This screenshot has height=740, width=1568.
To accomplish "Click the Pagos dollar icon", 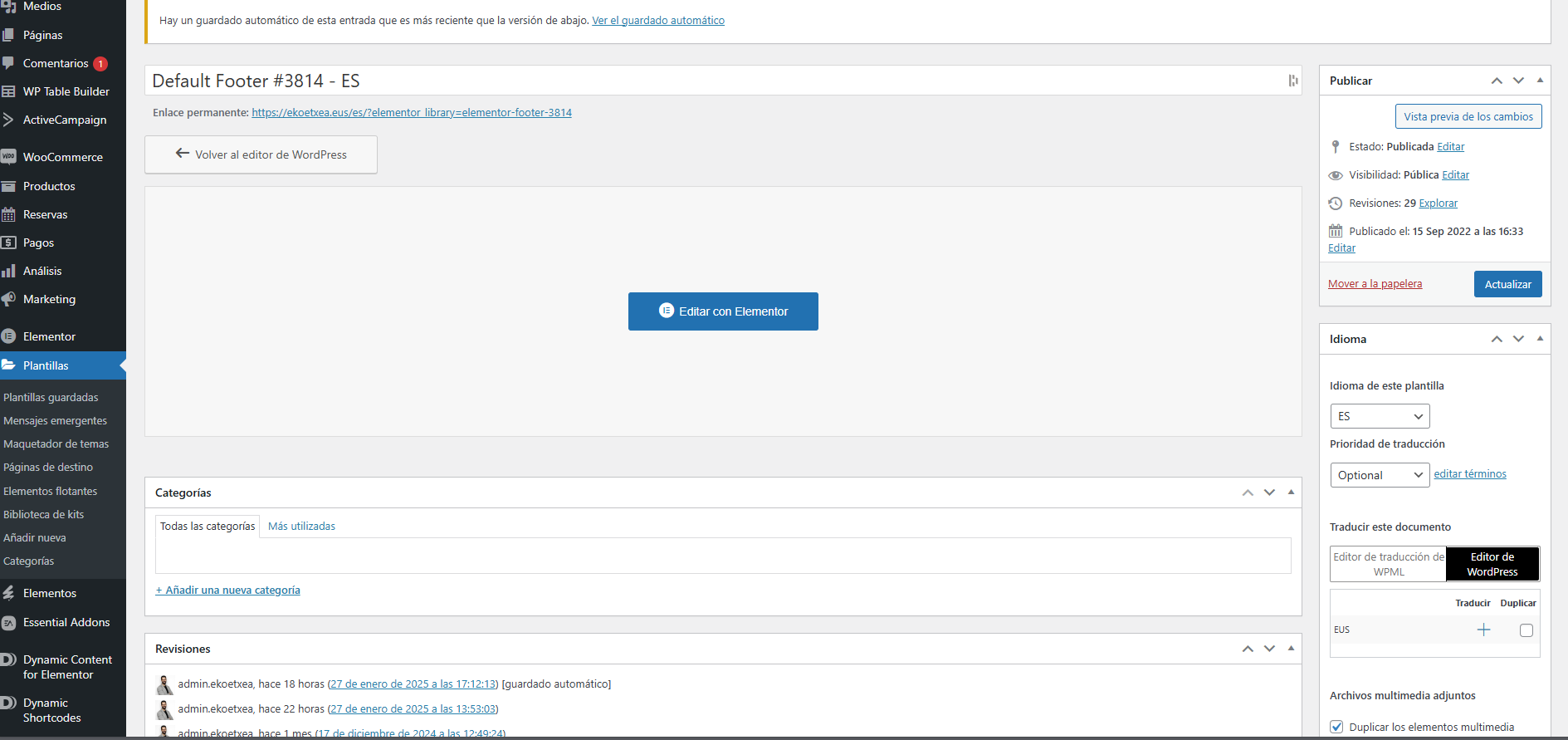I will pyautogui.click(x=8, y=243).
